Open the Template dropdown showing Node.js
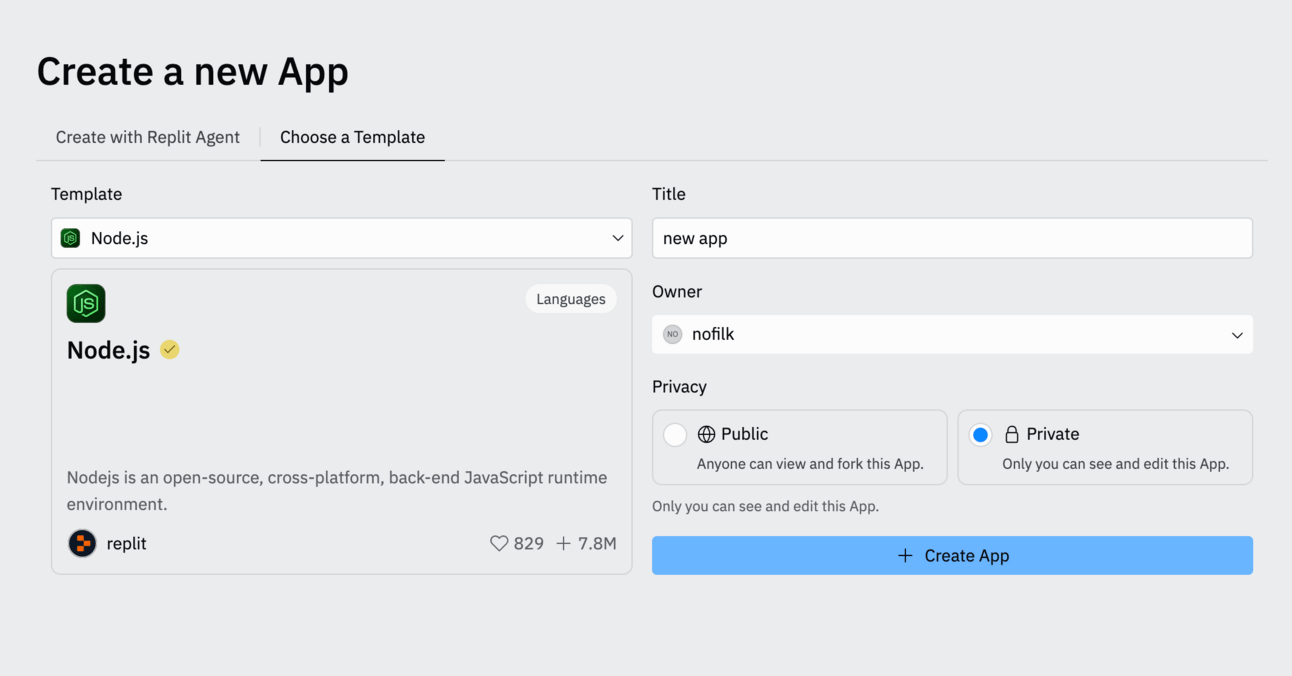Viewport: 1292px width, 676px height. coord(342,238)
